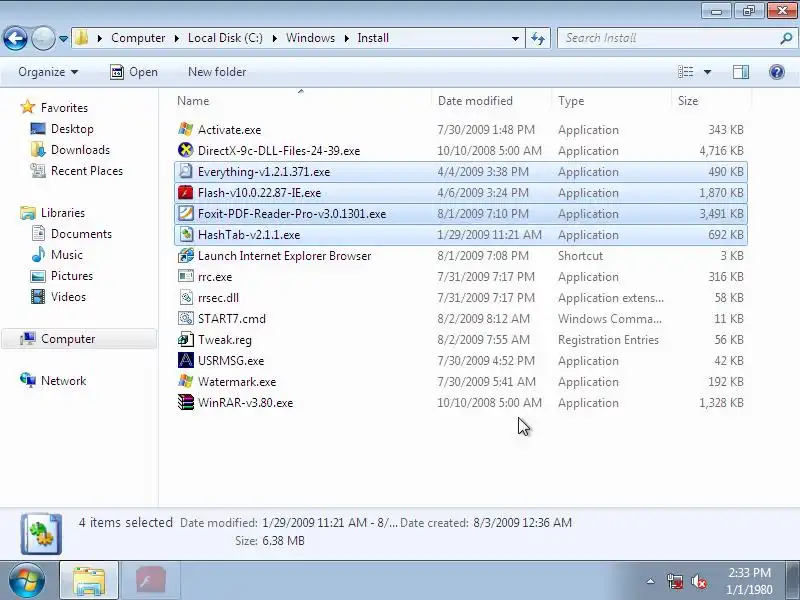Click the New folder button
The image size is (800, 600).
pos(217,72)
